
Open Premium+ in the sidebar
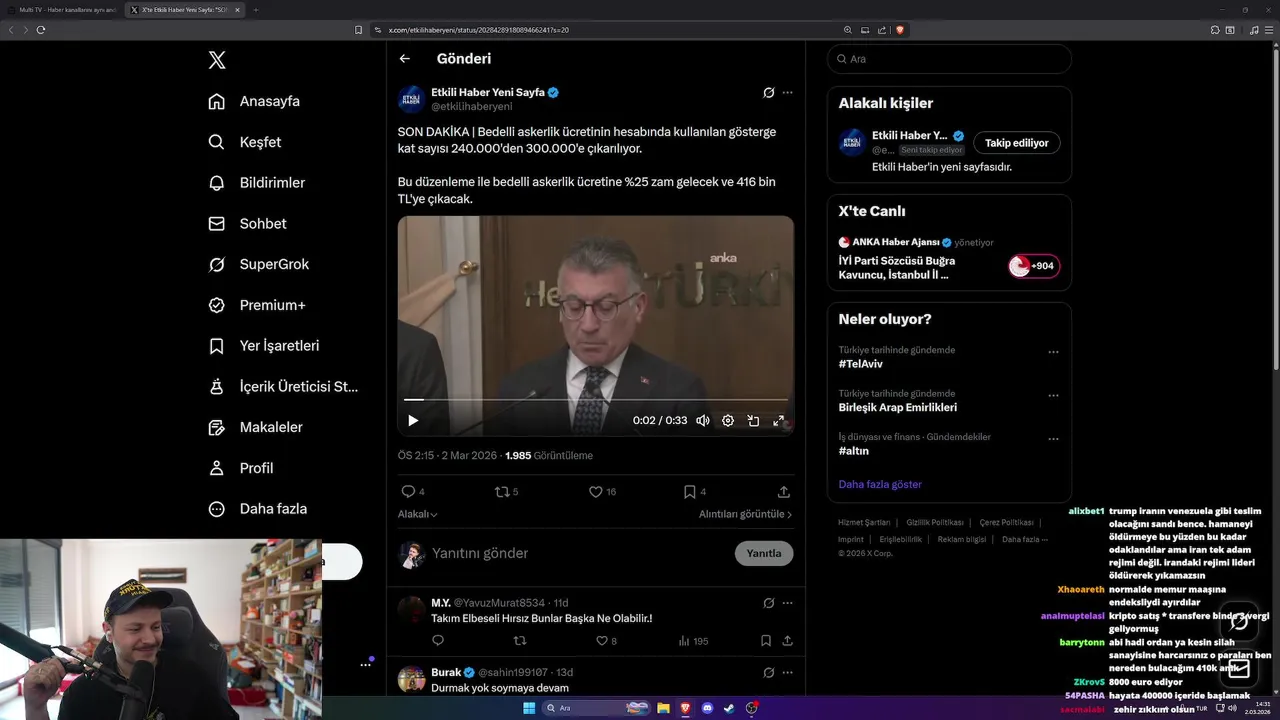tap(257, 305)
